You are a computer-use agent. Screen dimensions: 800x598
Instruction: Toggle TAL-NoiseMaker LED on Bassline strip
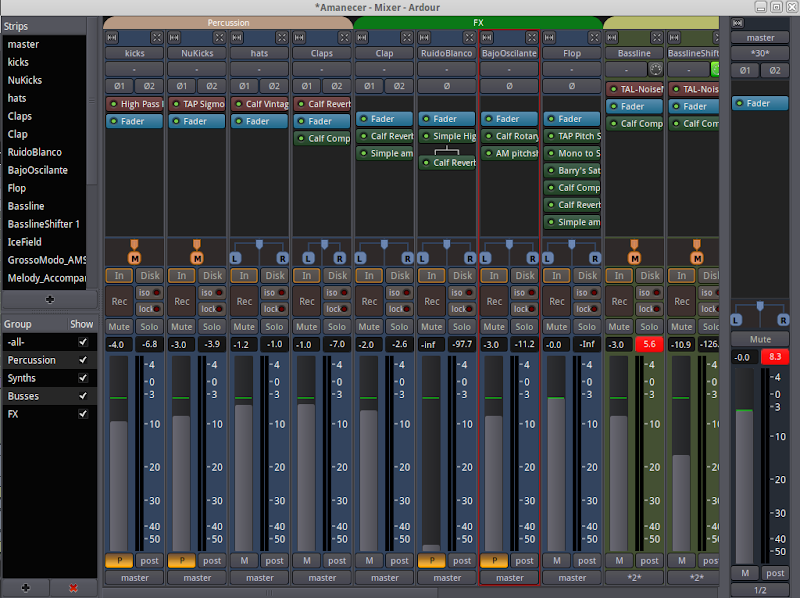613,89
